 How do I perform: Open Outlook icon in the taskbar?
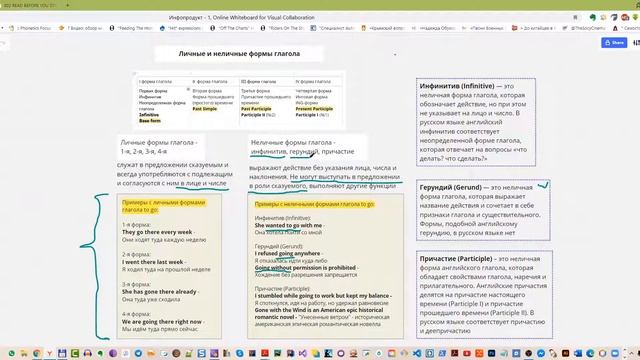click(578, 353)
